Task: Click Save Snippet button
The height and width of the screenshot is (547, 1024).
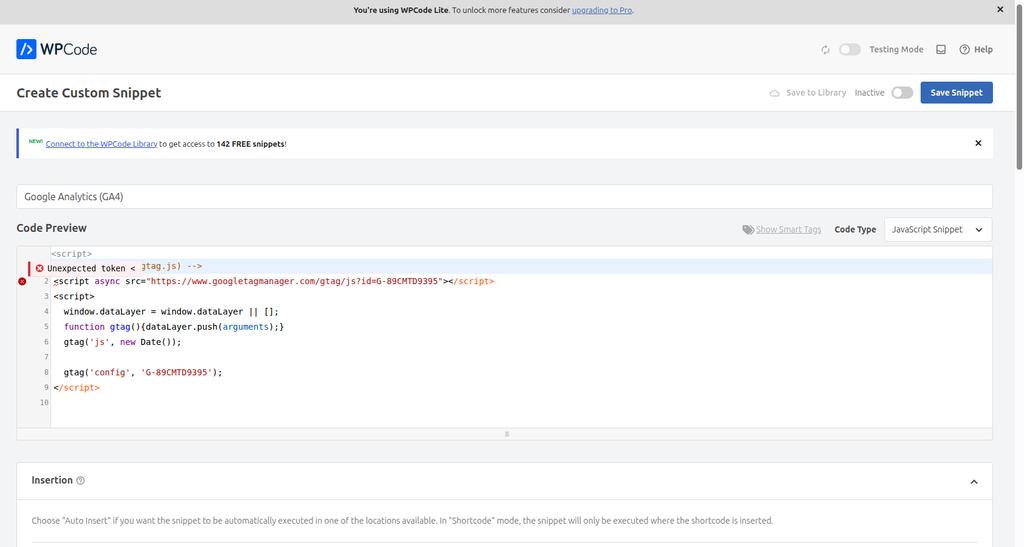Action: 956,93
